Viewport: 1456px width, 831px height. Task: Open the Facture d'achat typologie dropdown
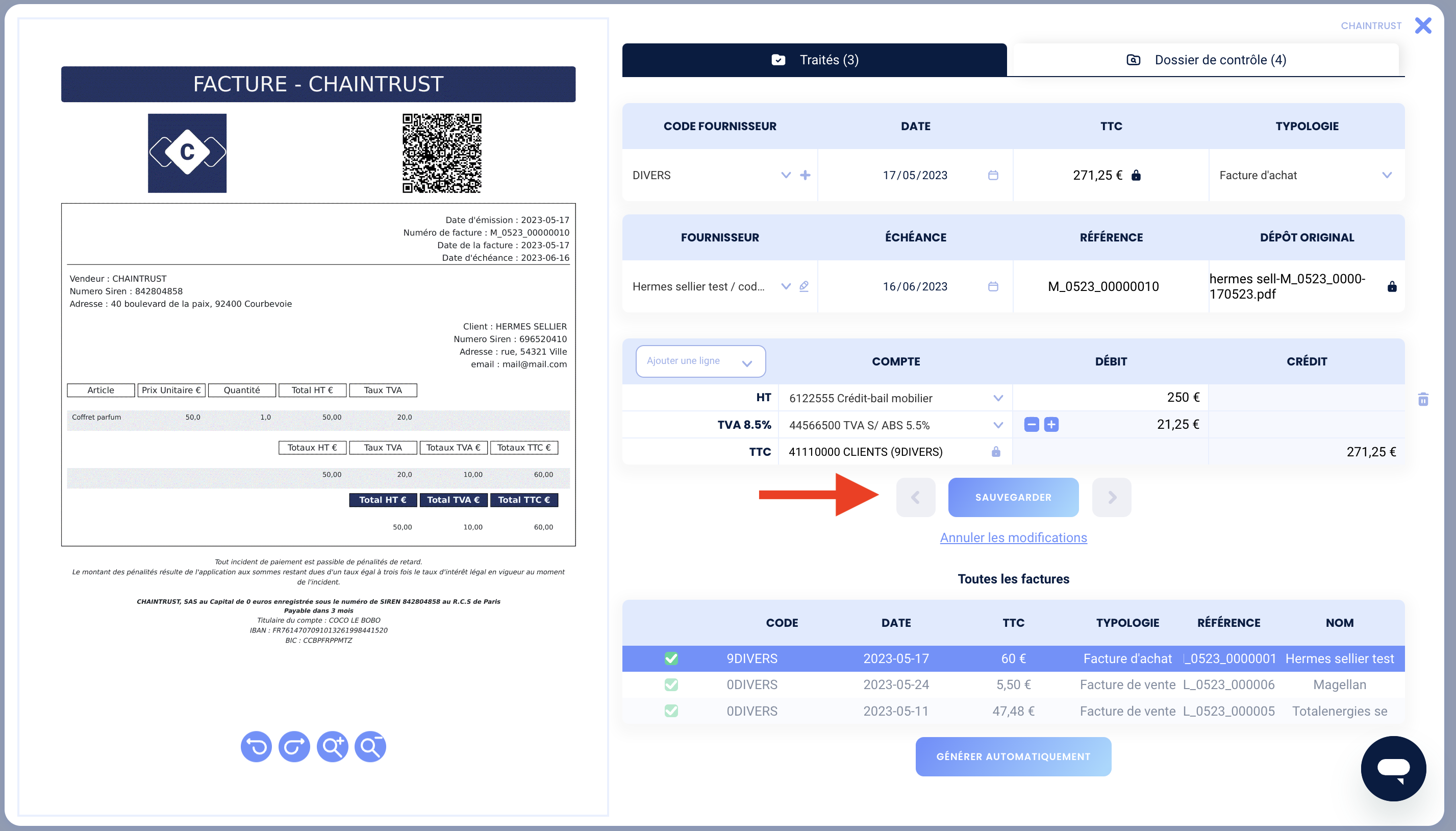1387,175
